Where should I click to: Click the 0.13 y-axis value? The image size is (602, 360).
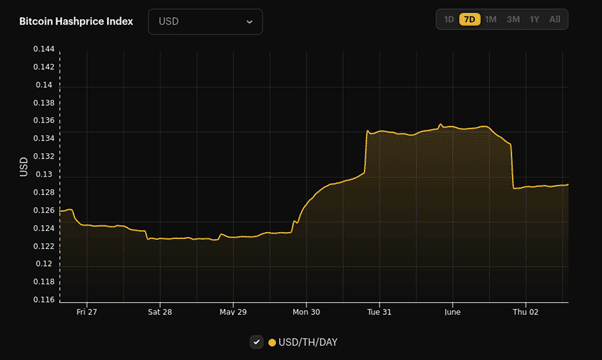pyautogui.click(x=44, y=174)
